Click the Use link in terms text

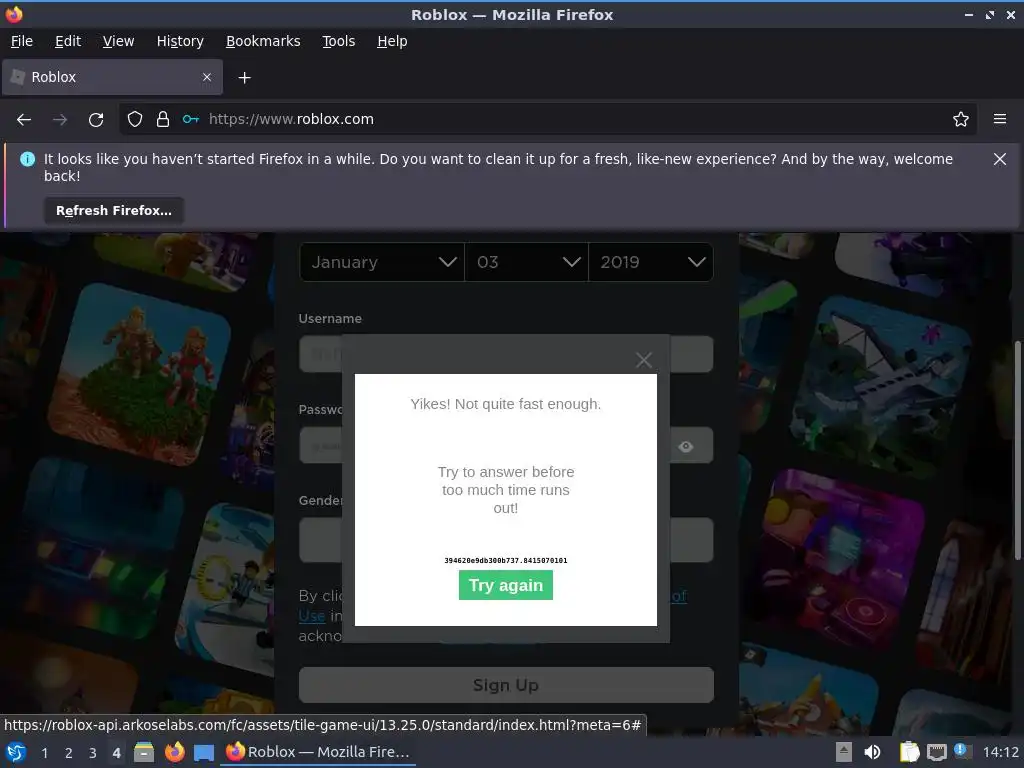[312, 616]
